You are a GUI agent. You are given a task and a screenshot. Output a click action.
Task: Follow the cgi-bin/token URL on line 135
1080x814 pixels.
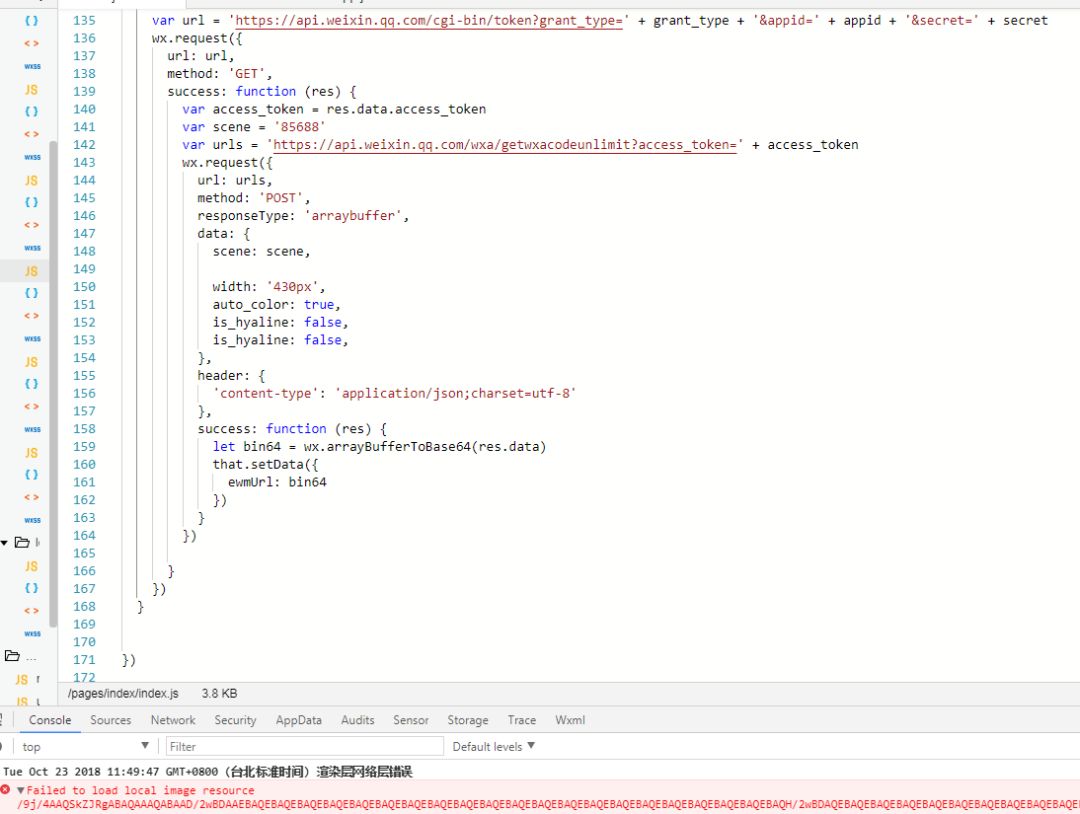(429, 21)
